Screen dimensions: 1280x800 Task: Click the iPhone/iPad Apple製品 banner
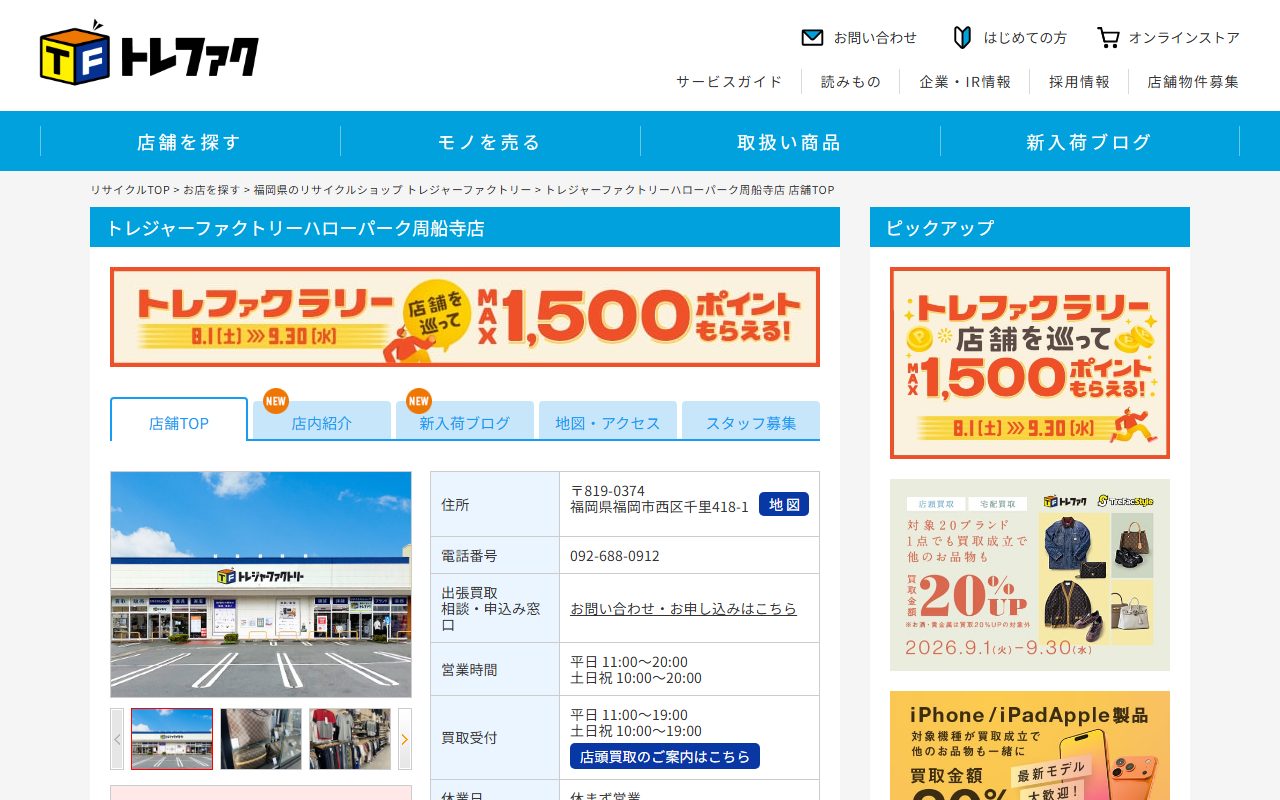point(1030,745)
